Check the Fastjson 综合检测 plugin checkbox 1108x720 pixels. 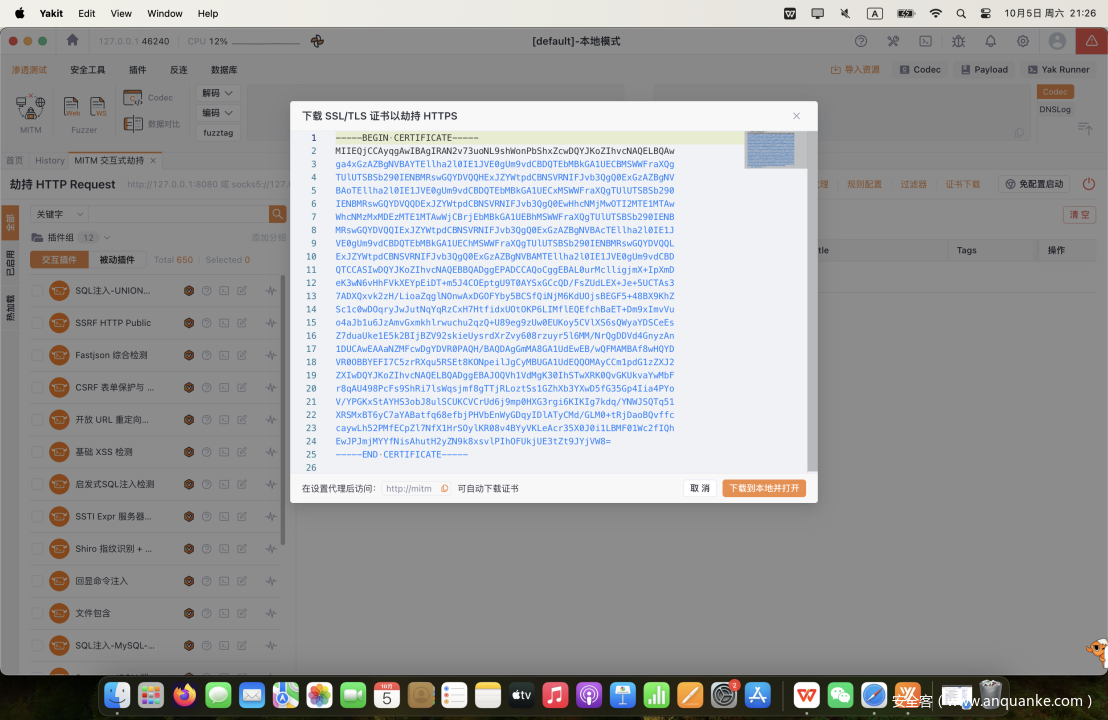37,355
